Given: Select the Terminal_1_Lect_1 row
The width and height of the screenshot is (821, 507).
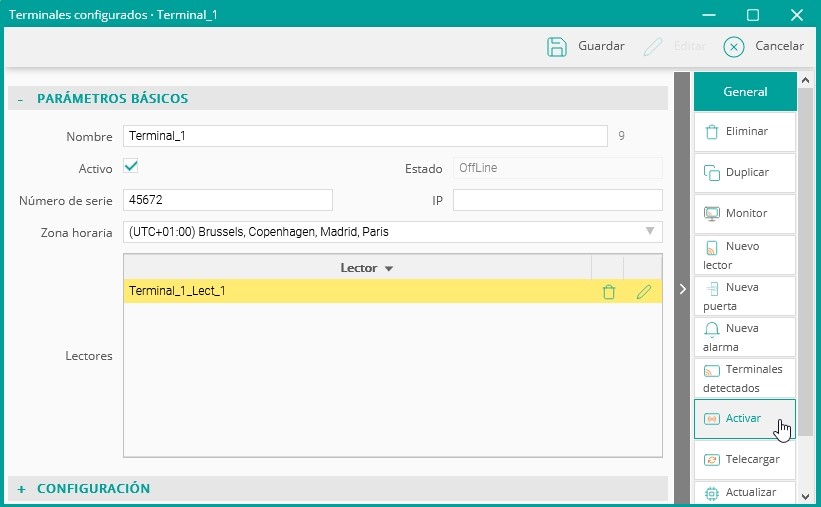Looking at the screenshot, I should pyautogui.click(x=393, y=291).
